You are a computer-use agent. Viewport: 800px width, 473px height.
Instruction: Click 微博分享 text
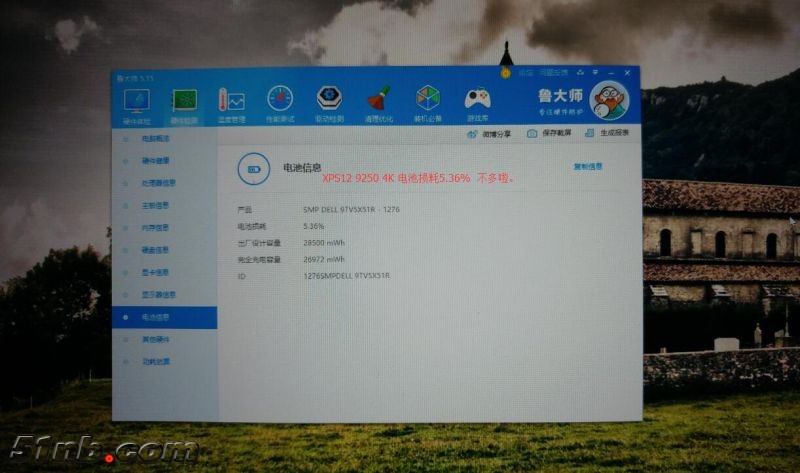[x=496, y=134]
